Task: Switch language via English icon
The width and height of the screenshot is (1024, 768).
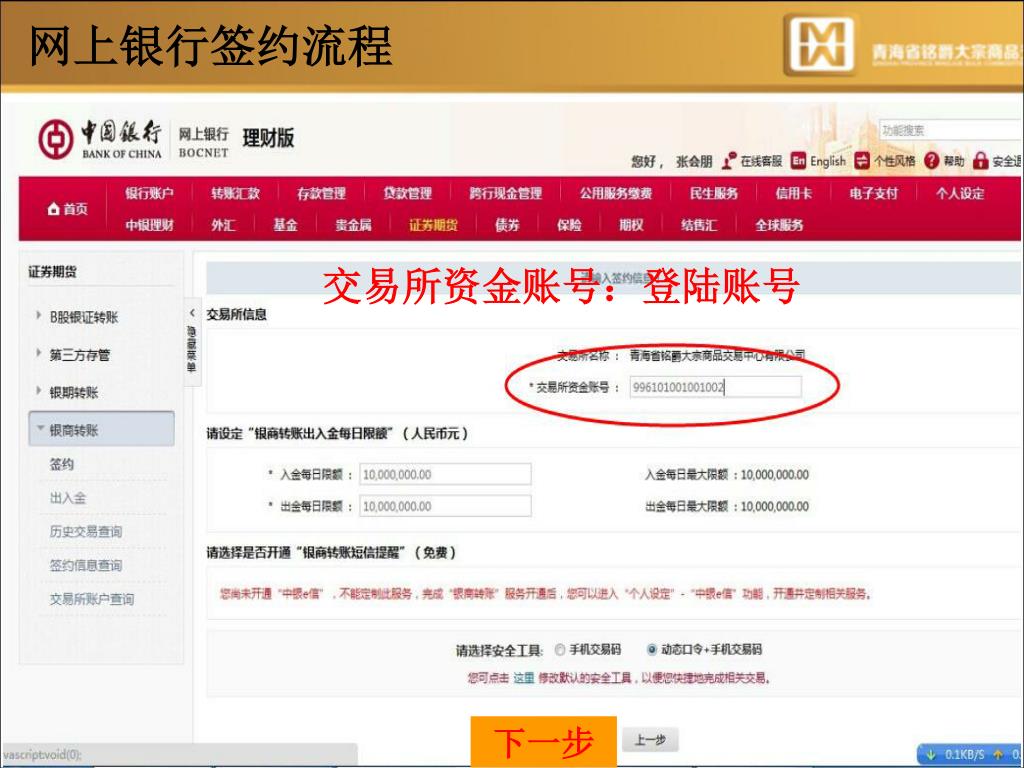Action: pos(798,161)
